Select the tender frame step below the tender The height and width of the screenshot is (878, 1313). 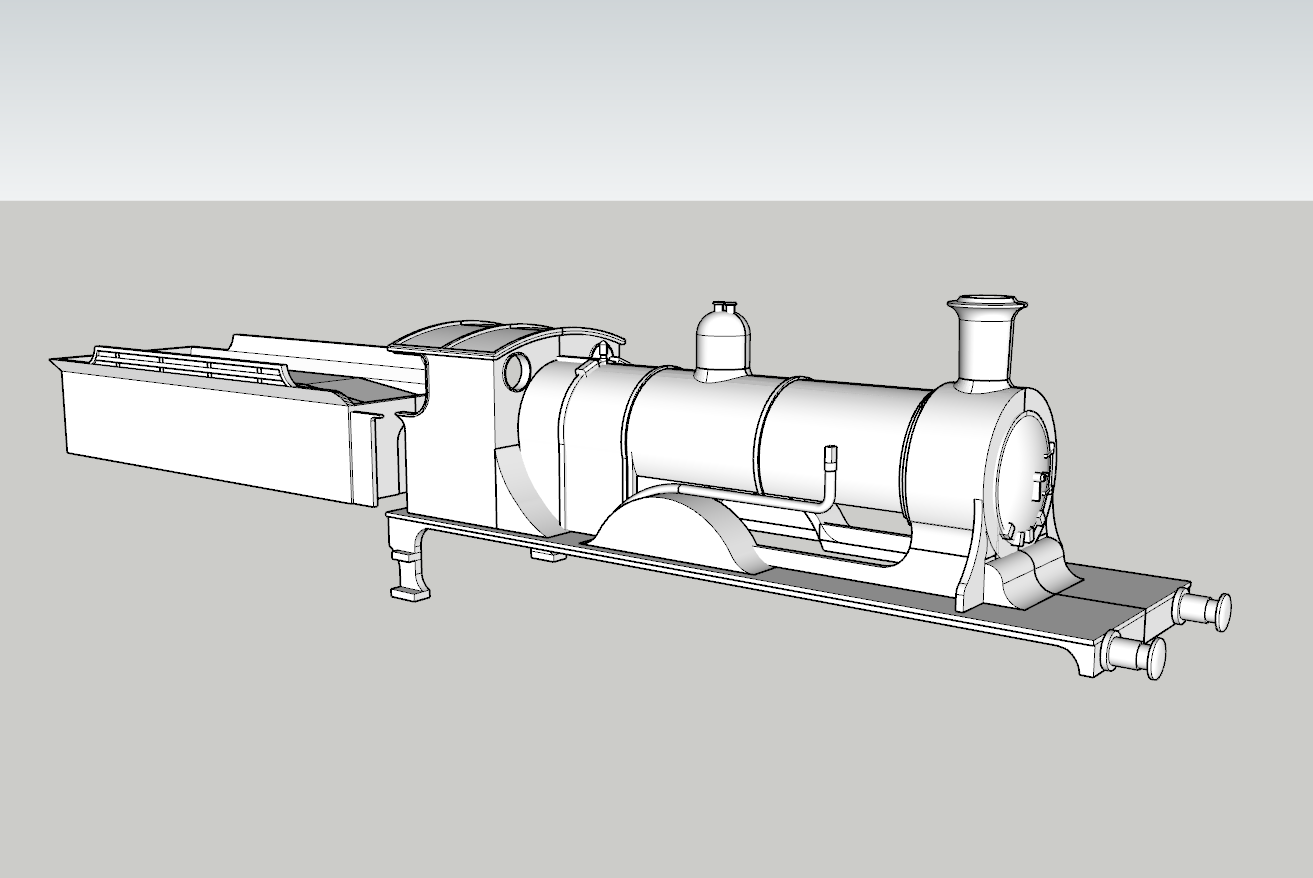(410, 580)
